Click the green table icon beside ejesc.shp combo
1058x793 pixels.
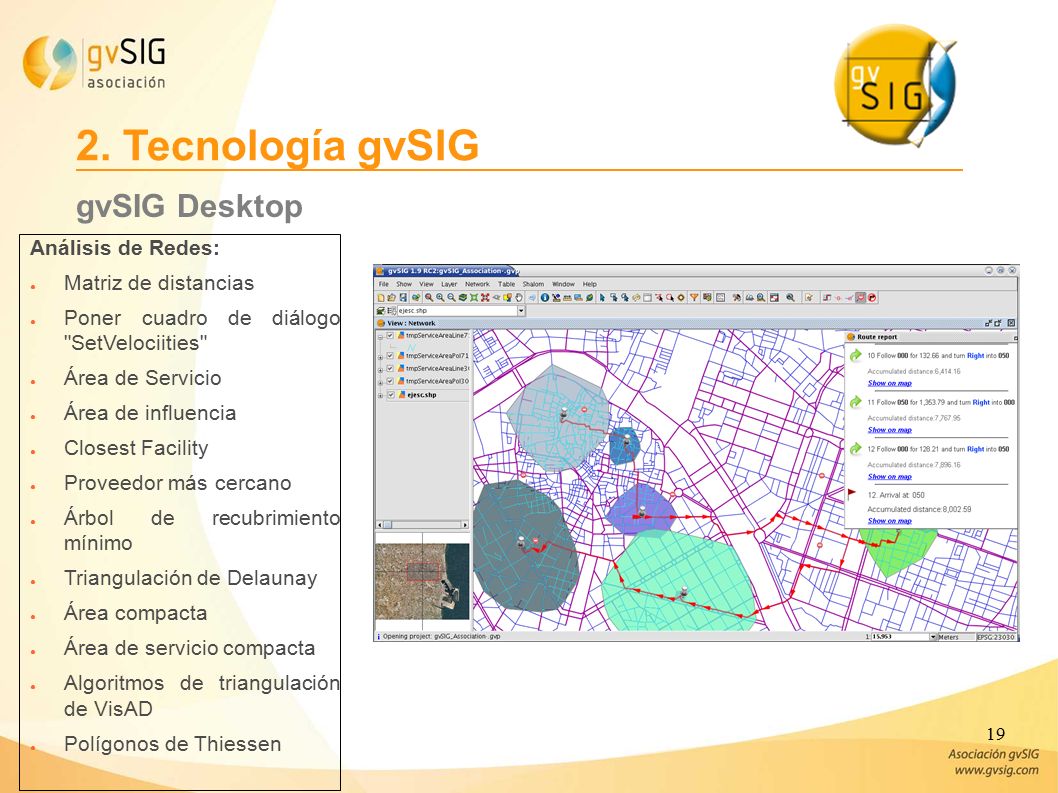381,310
